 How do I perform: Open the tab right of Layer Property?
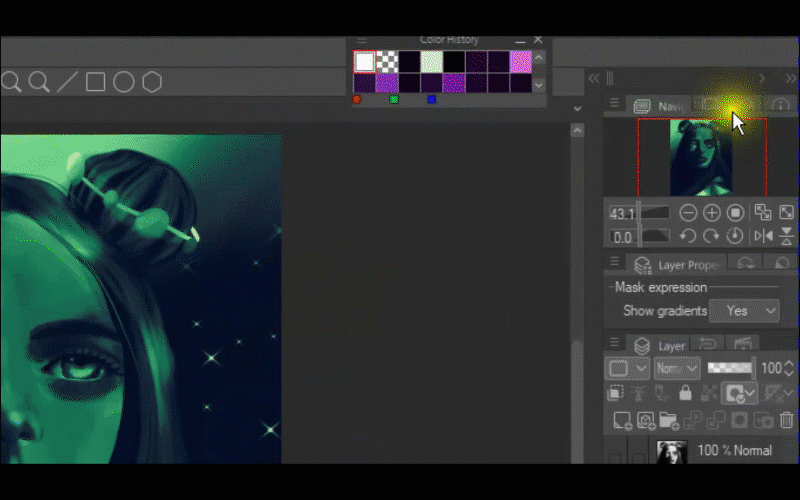pyautogui.click(x=745, y=263)
